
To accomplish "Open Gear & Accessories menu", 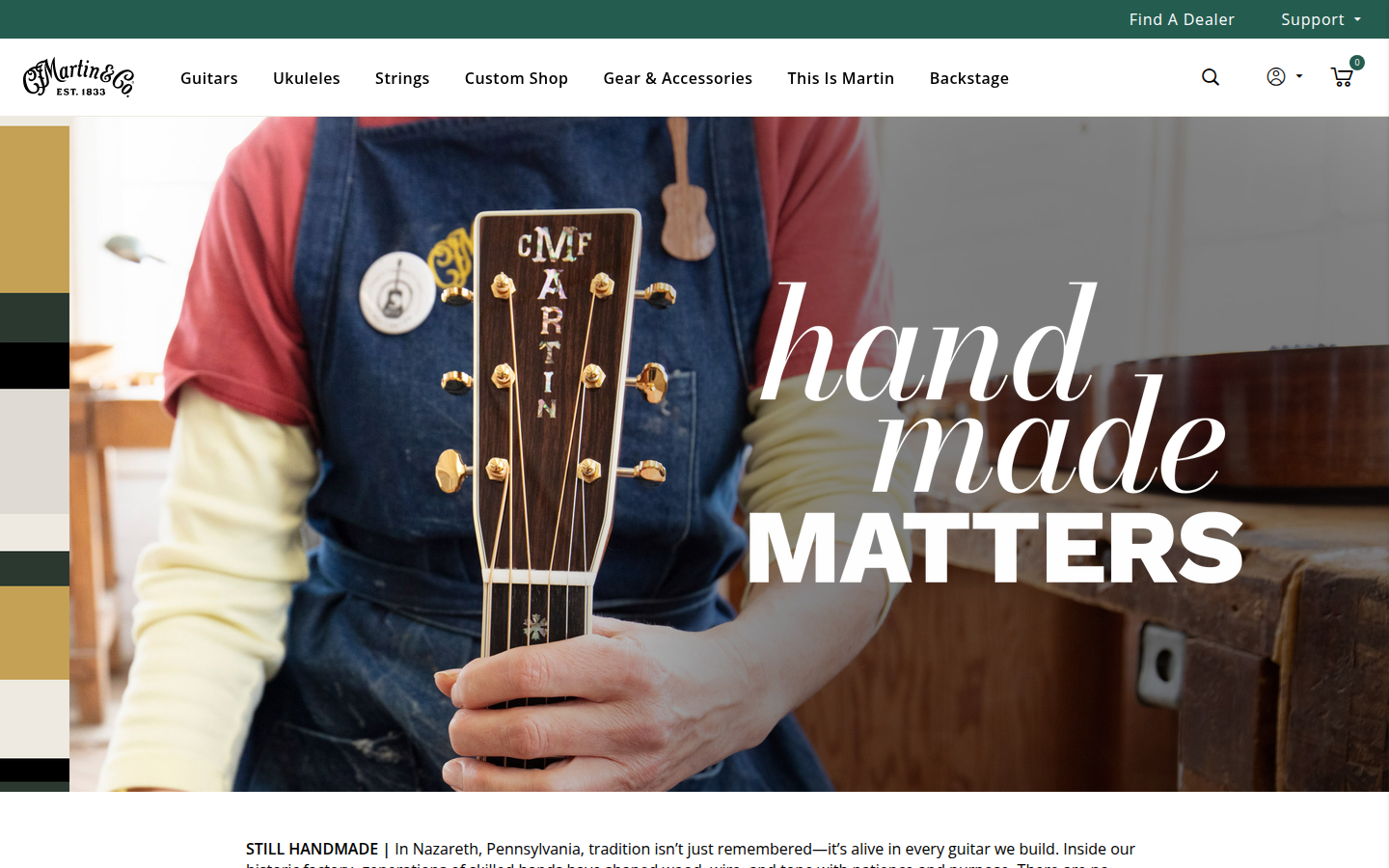I will 677,78.
